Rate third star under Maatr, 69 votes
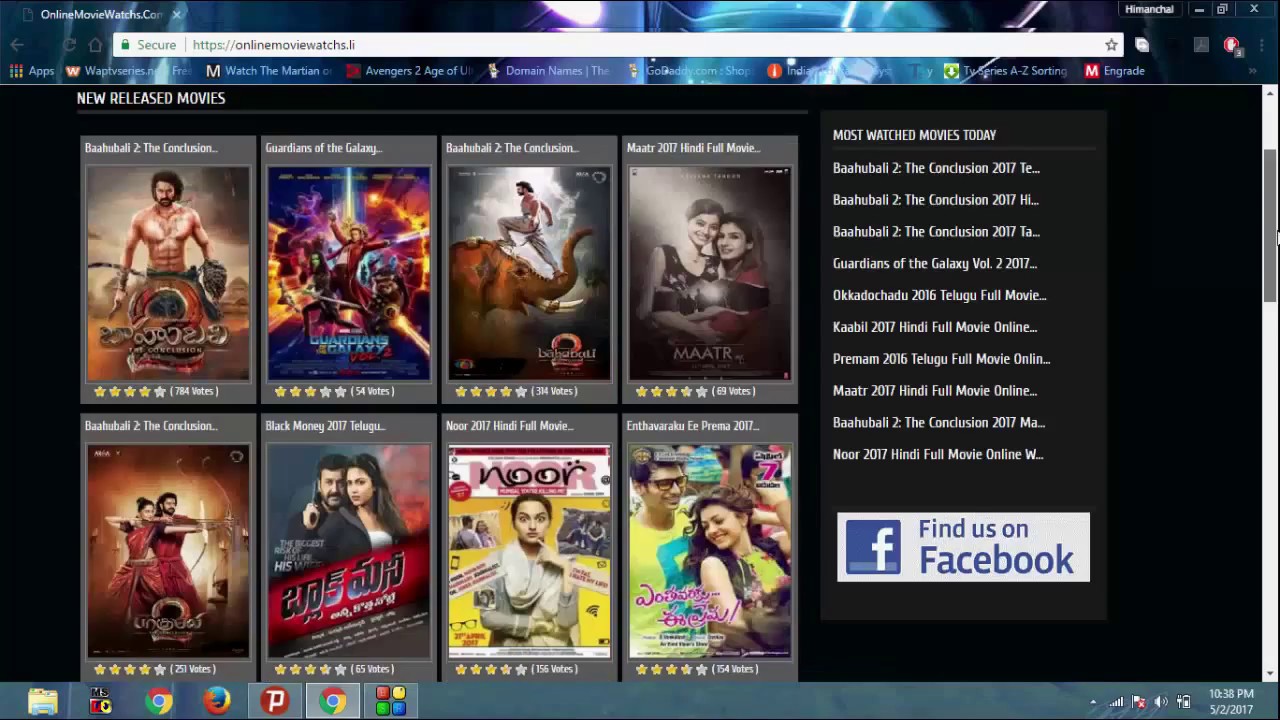1280x720 pixels. click(671, 391)
